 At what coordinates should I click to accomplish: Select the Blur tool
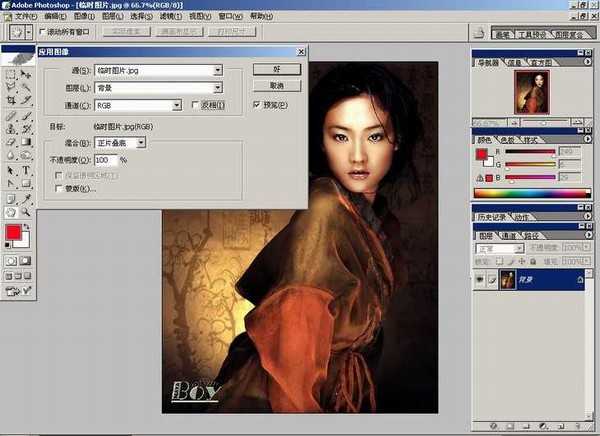coord(11,155)
